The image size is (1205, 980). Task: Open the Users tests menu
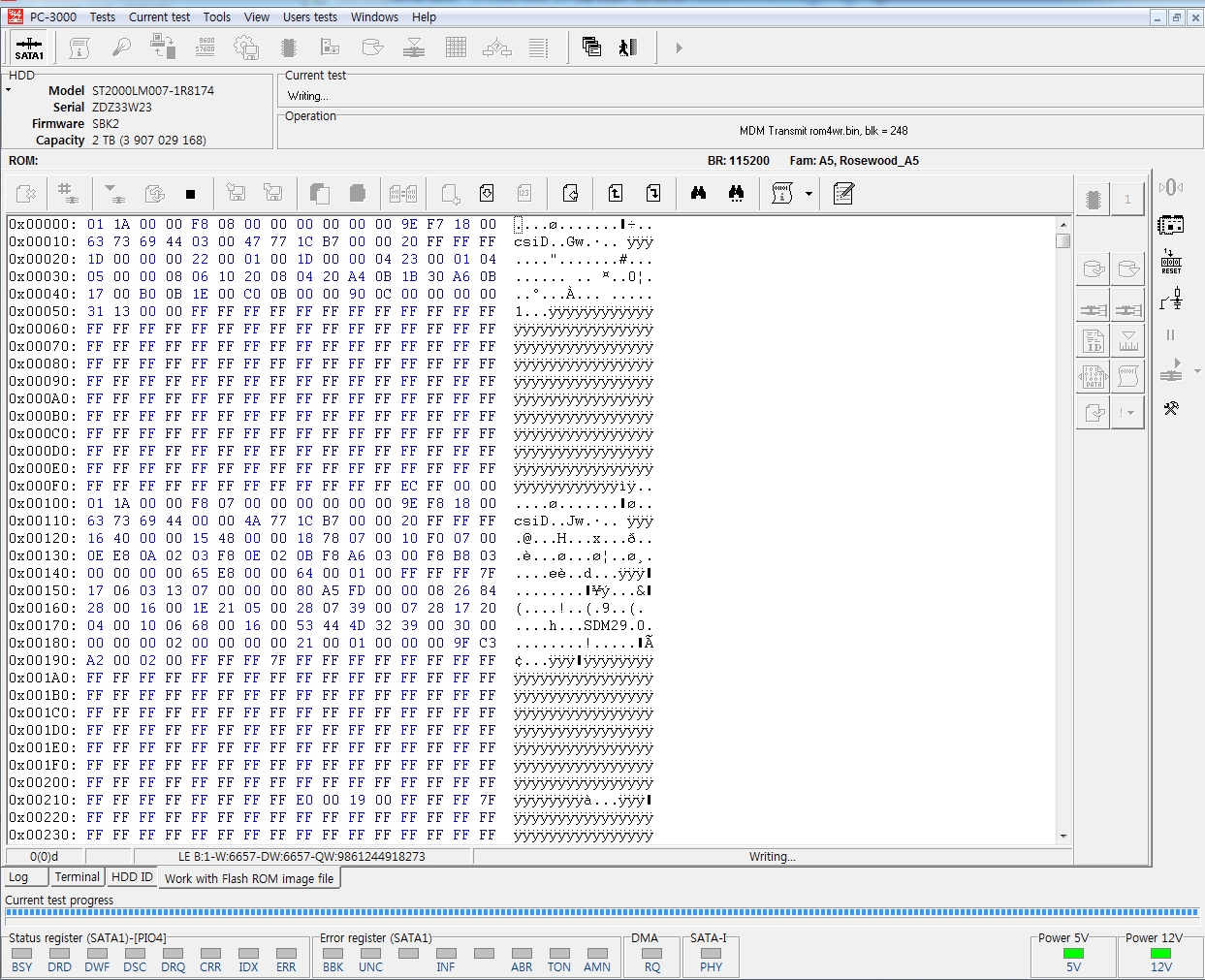tap(310, 16)
